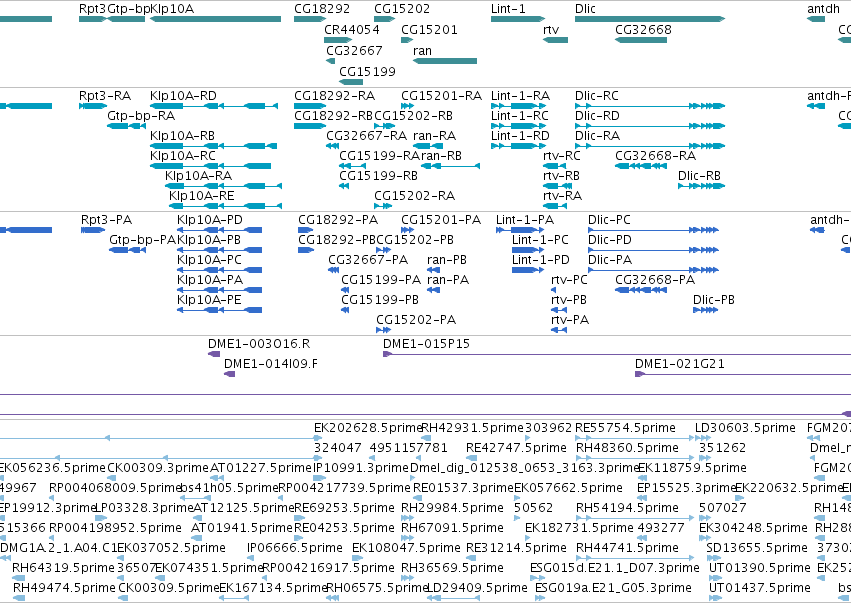Select transcript CG15199-RB
Image resolution: width=851 pixels, height=603 pixels.
(x=344, y=186)
